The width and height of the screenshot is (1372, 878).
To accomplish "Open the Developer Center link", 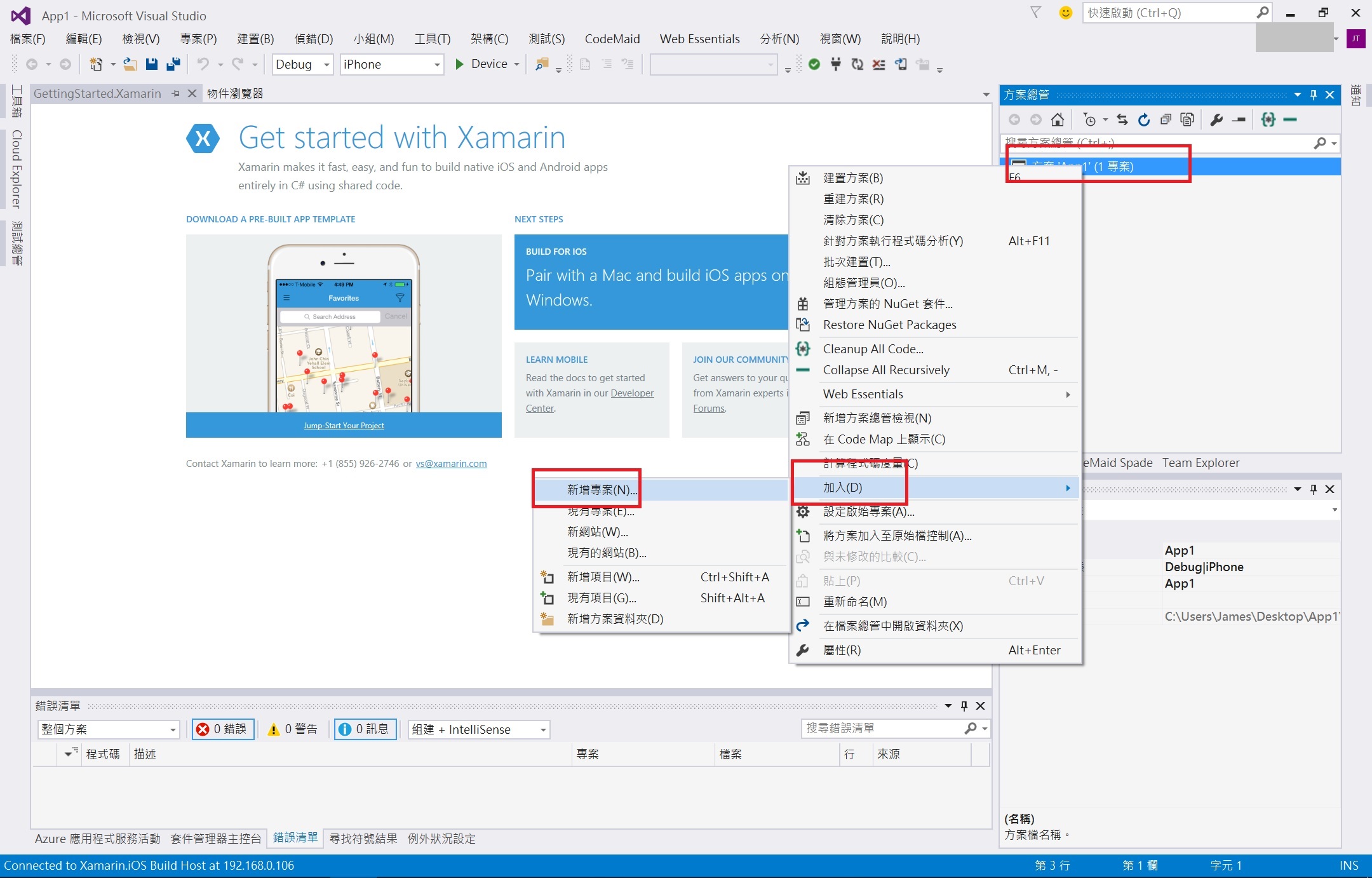I will [x=589, y=401].
